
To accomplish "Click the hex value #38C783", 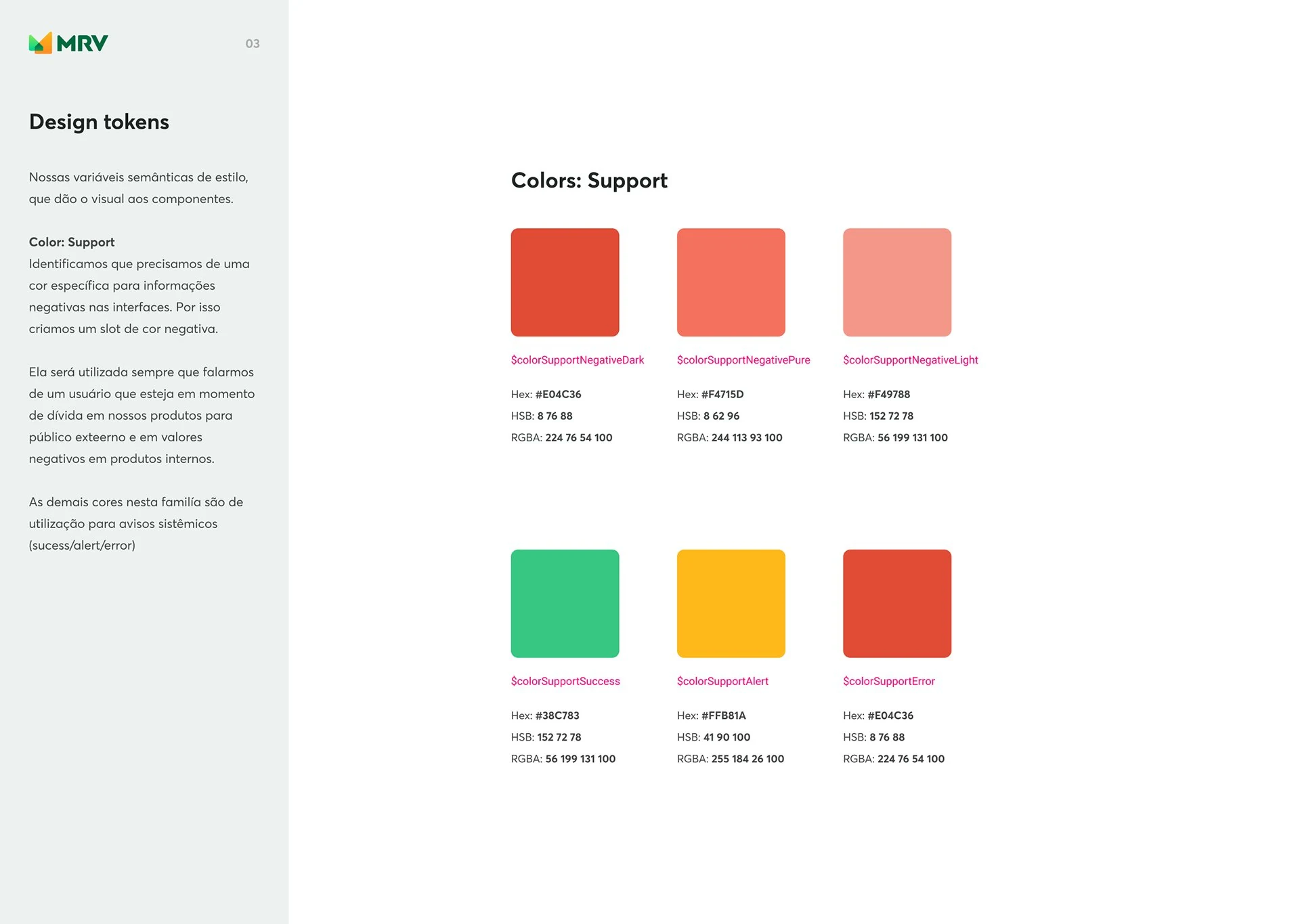I will point(557,716).
